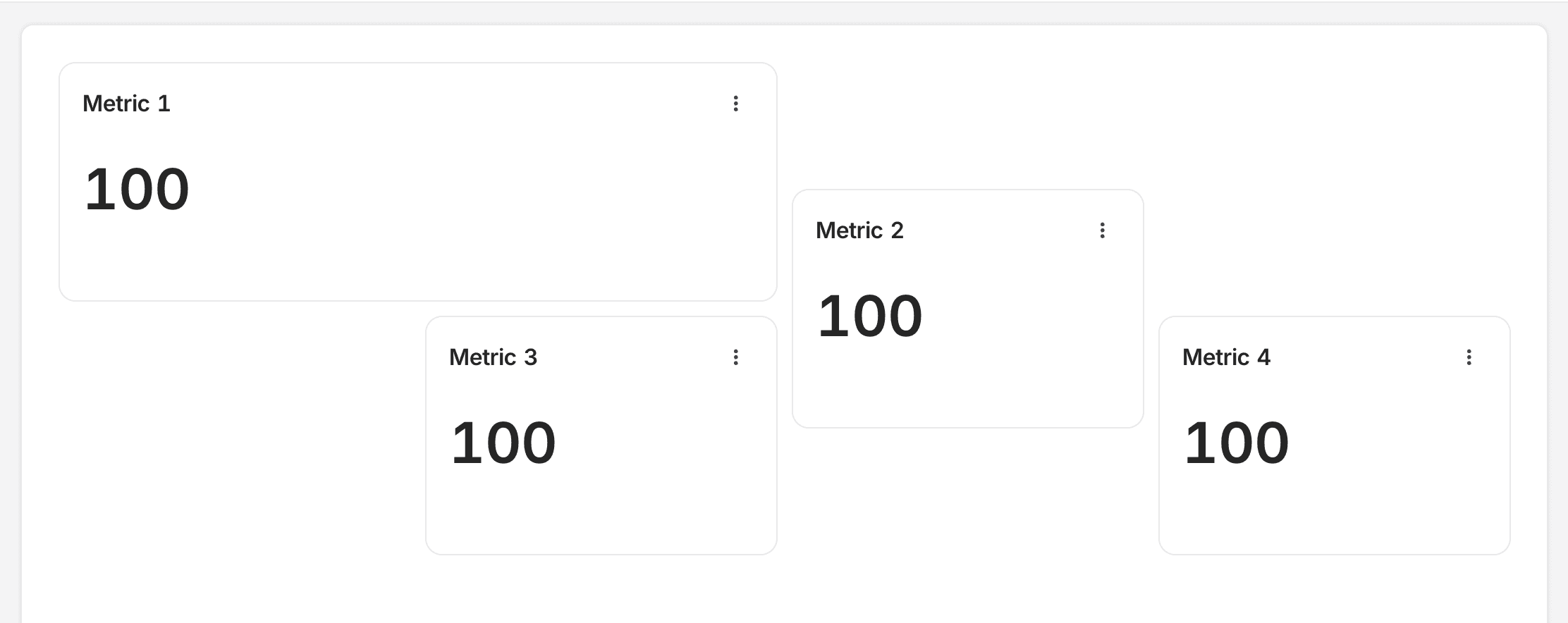This screenshot has height=623, width=1568.
Task: Click the number 100 in Metric 3
Action: [x=503, y=443]
